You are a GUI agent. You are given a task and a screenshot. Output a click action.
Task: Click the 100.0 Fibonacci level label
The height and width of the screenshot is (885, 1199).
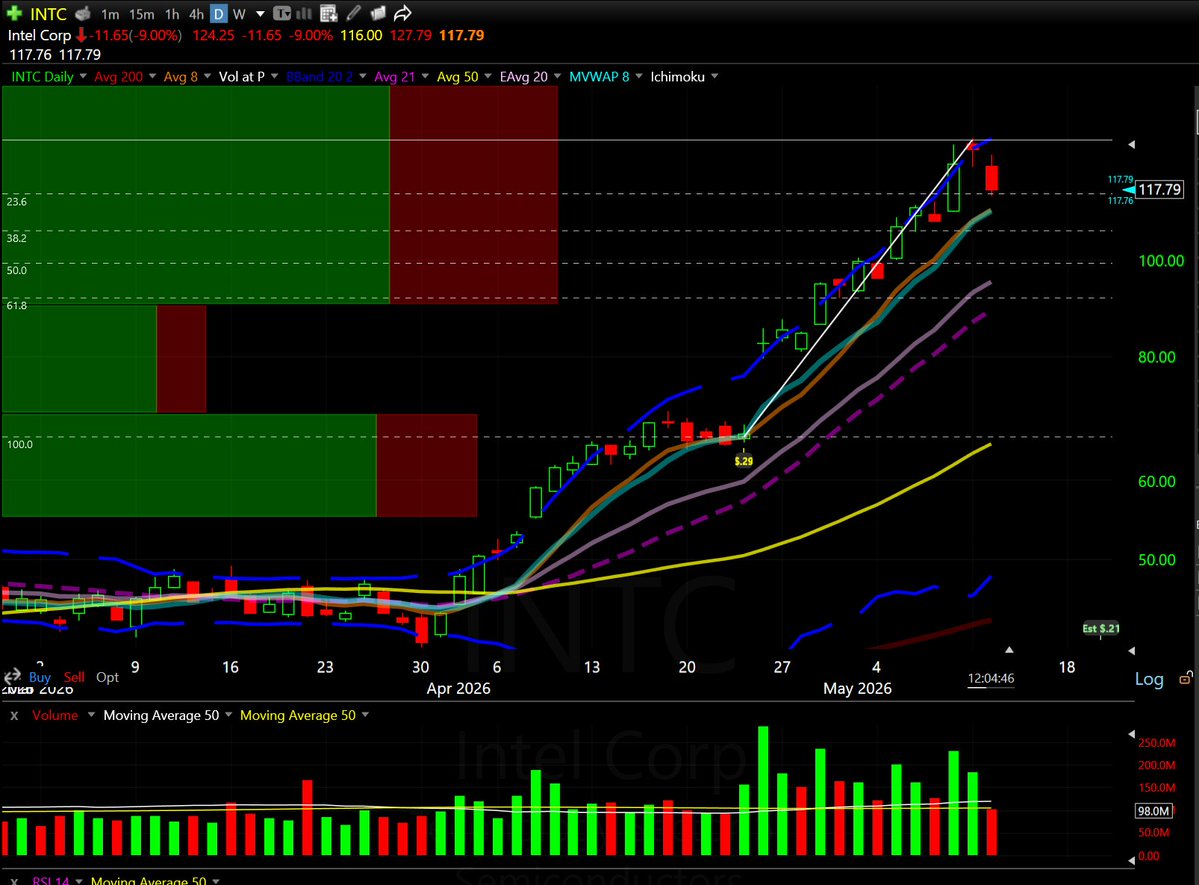pos(20,444)
